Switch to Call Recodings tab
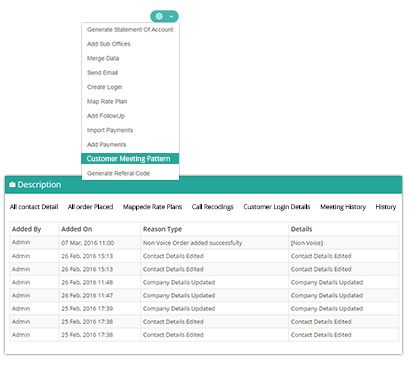 (x=212, y=207)
